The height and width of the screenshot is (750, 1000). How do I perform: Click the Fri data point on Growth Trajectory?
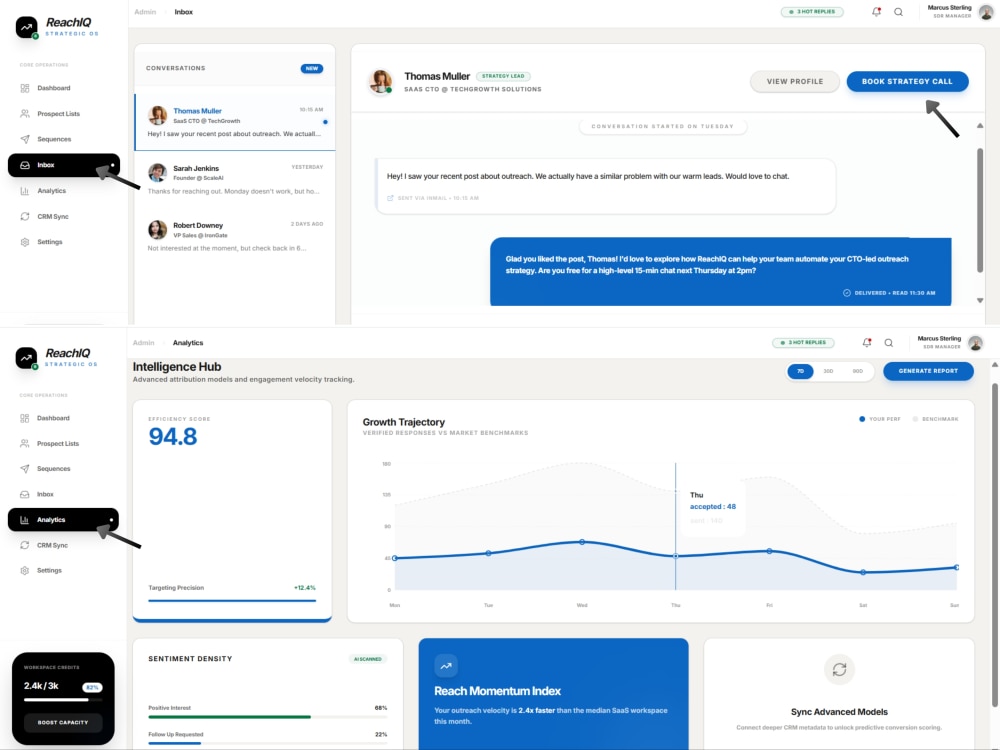click(x=769, y=551)
